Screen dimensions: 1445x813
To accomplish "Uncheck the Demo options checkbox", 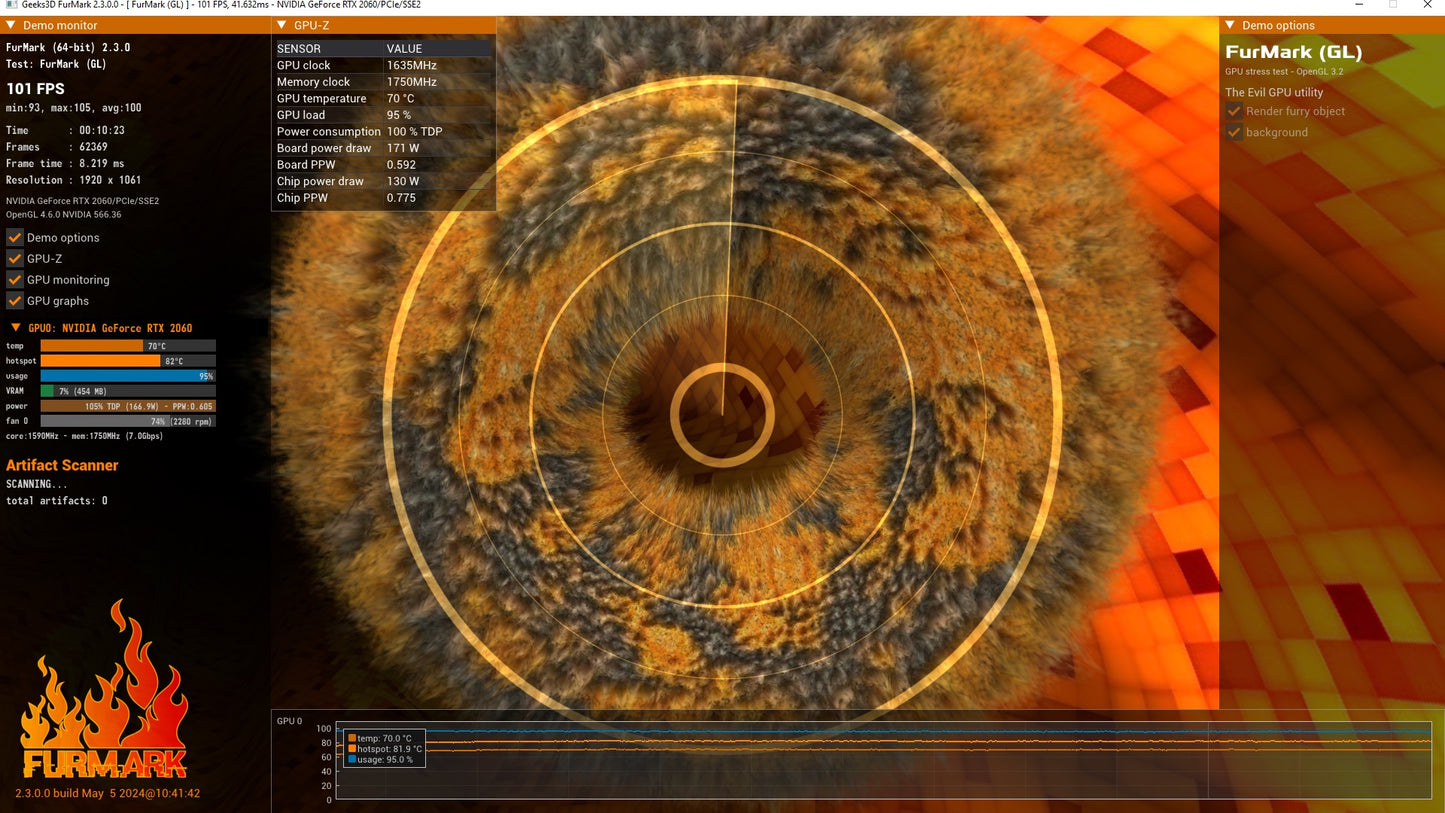I will click(15, 238).
